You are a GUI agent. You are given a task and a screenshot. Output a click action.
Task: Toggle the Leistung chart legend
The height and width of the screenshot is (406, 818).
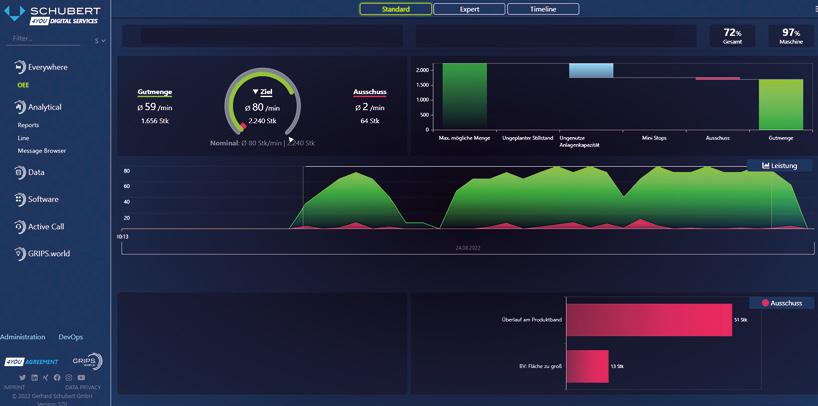[x=779, y=165]
